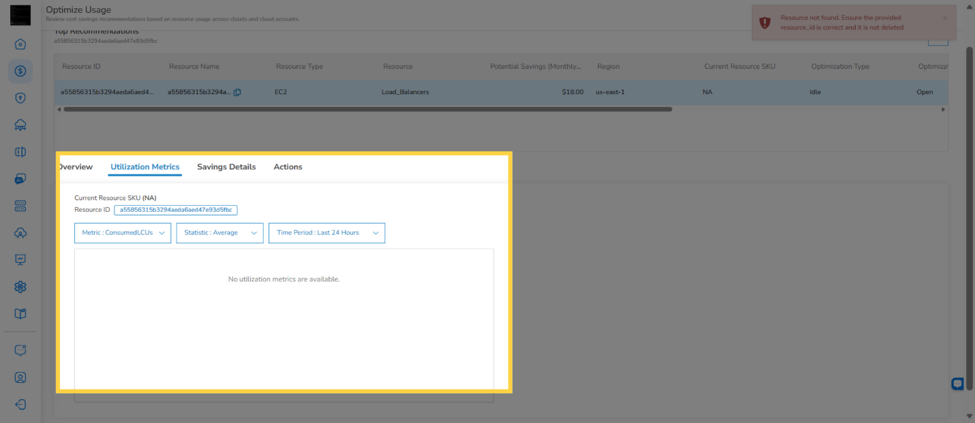
Task: Click the horizontal table scrollbar thumb
Action: 367,109
